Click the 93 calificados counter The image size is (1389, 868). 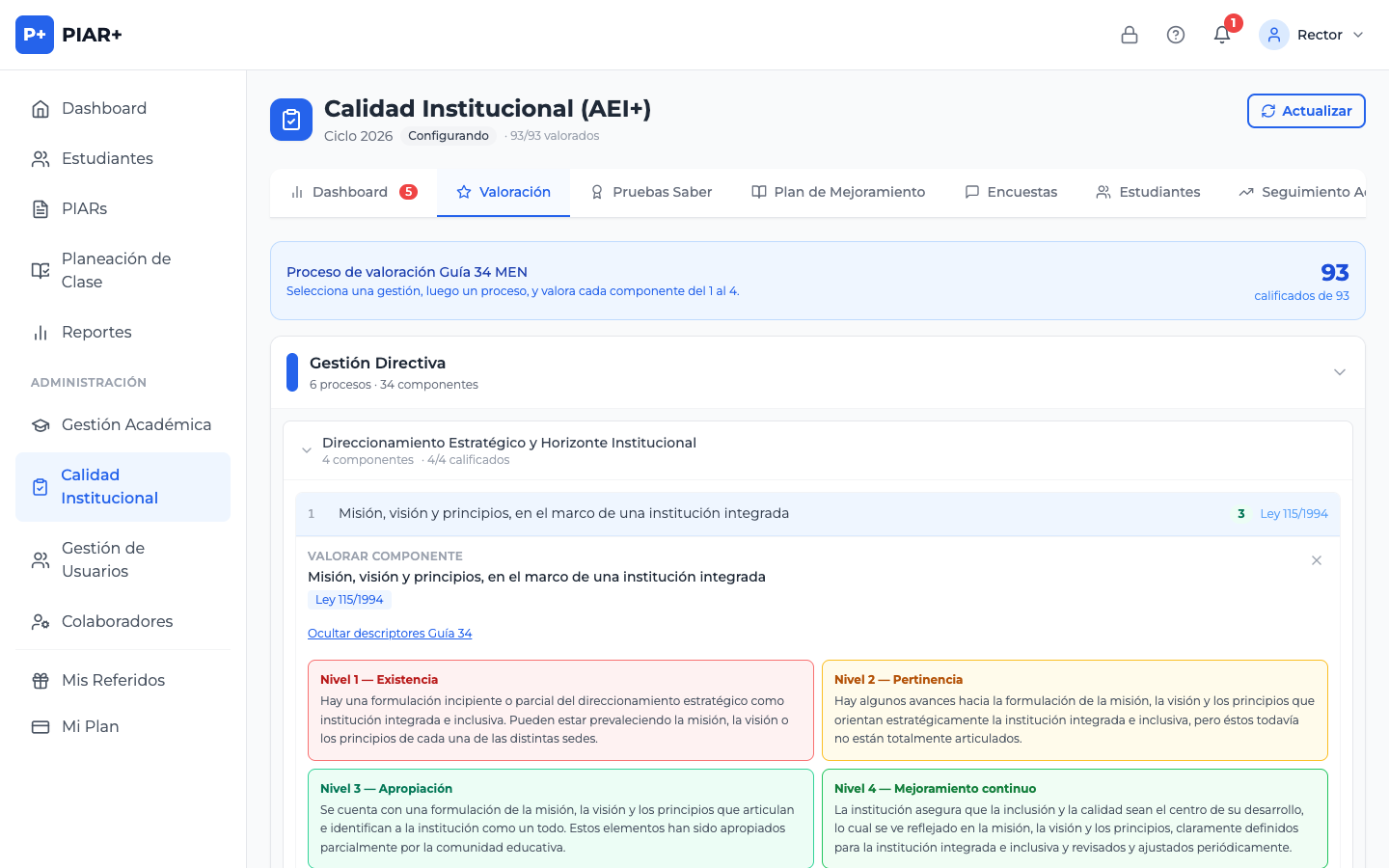[x=1301, y=281]
